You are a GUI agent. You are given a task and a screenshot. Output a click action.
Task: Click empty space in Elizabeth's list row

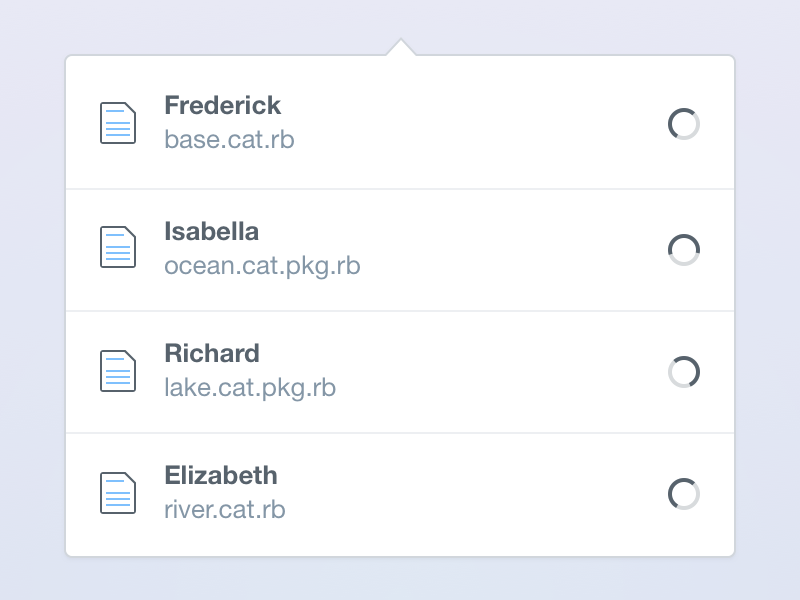click(x=480, y=494)
